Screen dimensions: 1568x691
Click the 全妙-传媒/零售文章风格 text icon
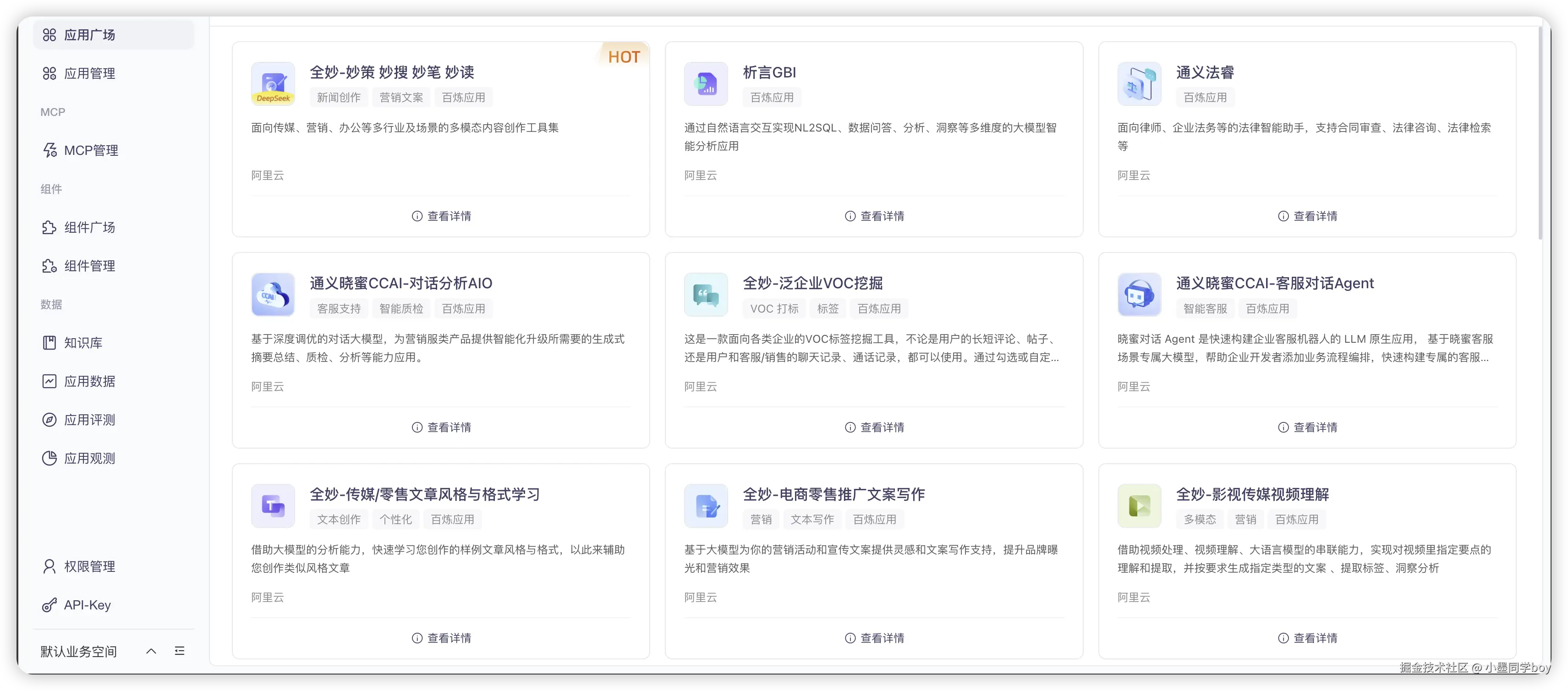pyautogui.click(x=273, y=506)
